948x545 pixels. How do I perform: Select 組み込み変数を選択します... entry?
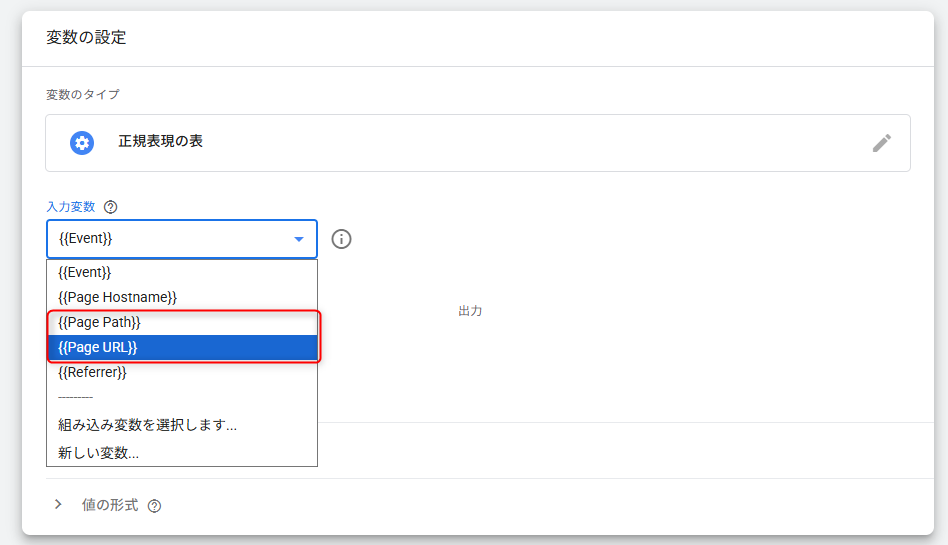tap(147, 425)
